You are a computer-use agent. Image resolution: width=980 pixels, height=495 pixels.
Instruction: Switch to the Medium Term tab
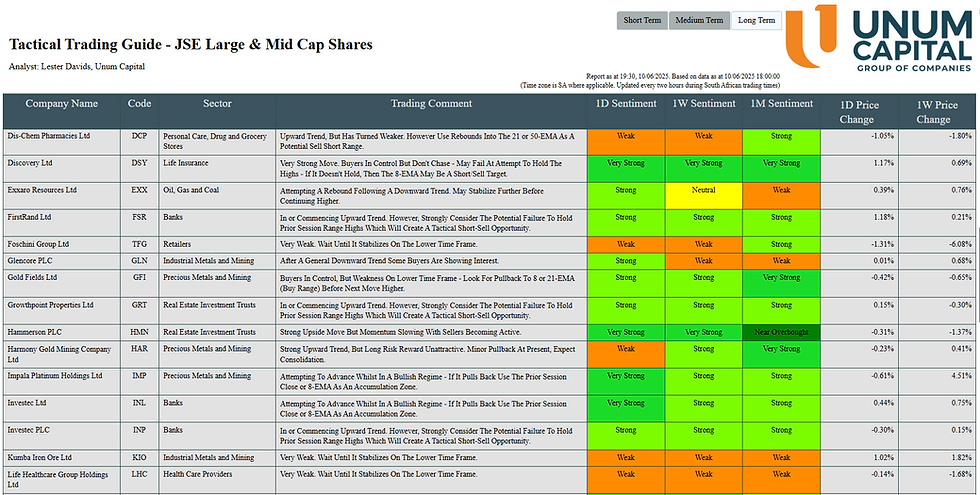699,20
